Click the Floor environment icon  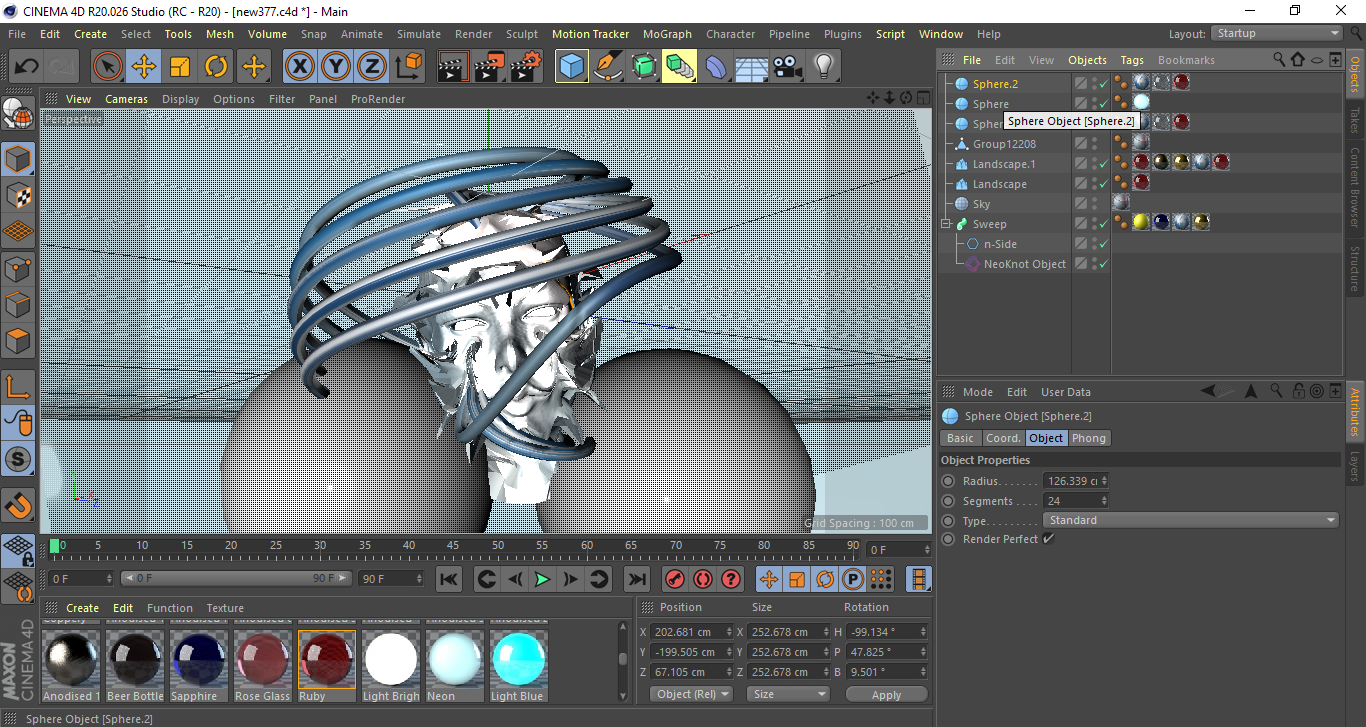pos(752,67)
